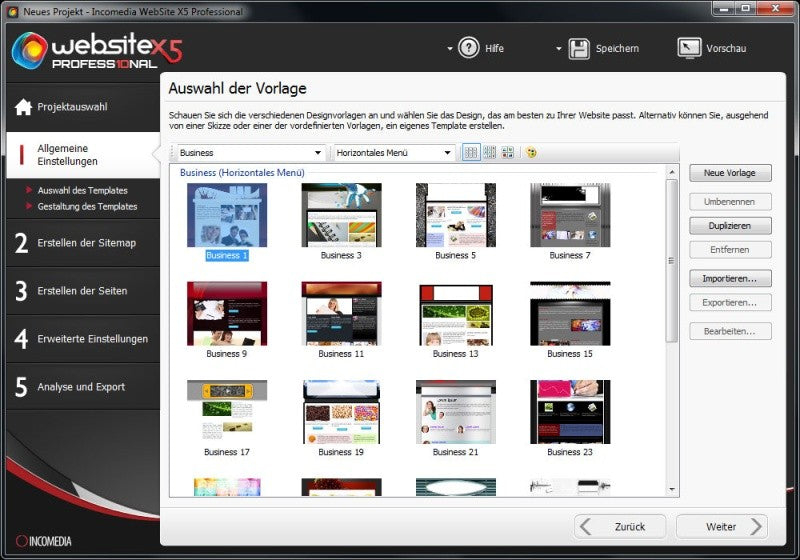Click the template list scroll up arrow

tap(672, 172)
